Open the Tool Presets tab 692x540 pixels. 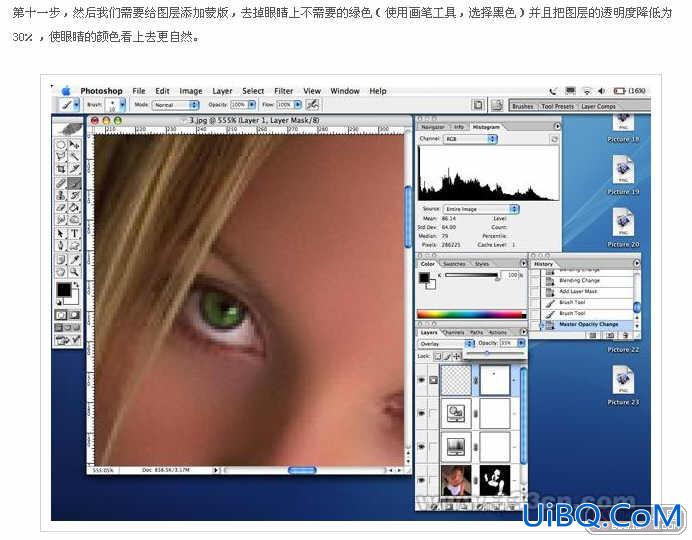point(557,106)
